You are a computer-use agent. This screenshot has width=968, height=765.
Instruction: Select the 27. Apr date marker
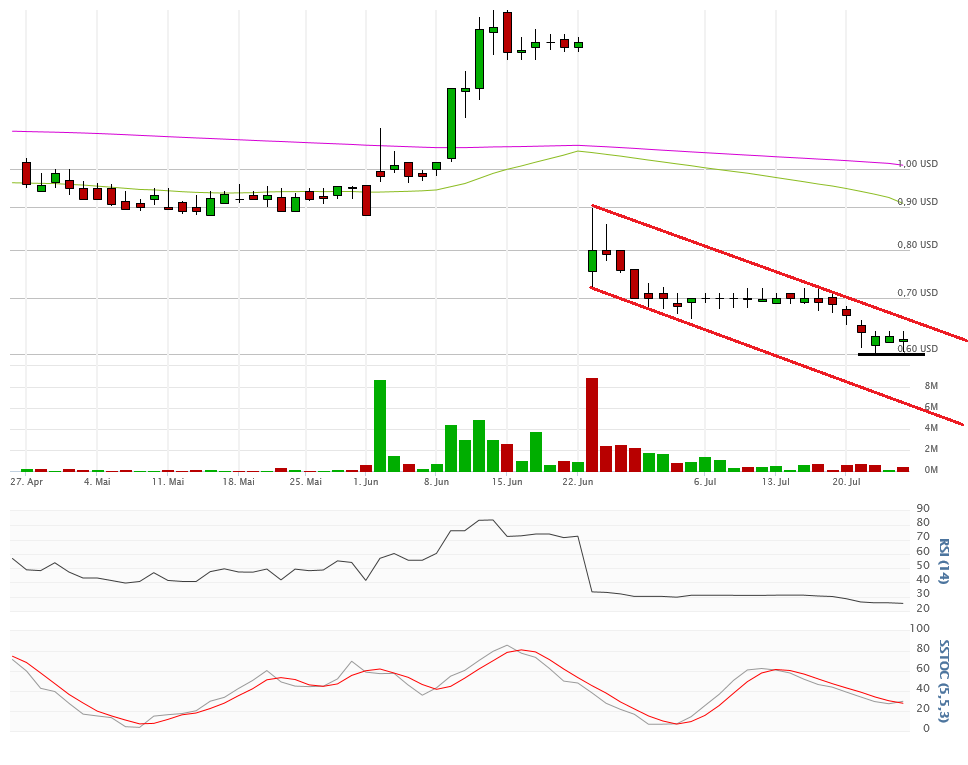pyautogui.click(x=27, y=482)
